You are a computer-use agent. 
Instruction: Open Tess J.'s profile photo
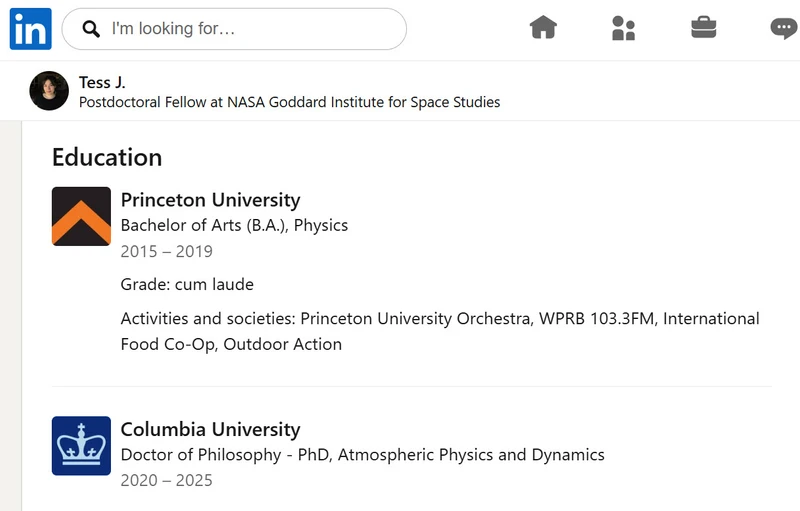[x=49, y=91]
